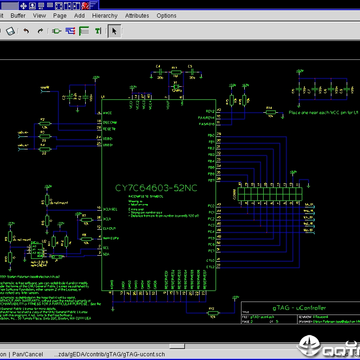The width and height of the screenshot is (360, 360).
Task: Redo the action with the toolbar arrow
Action: point(40,31)
